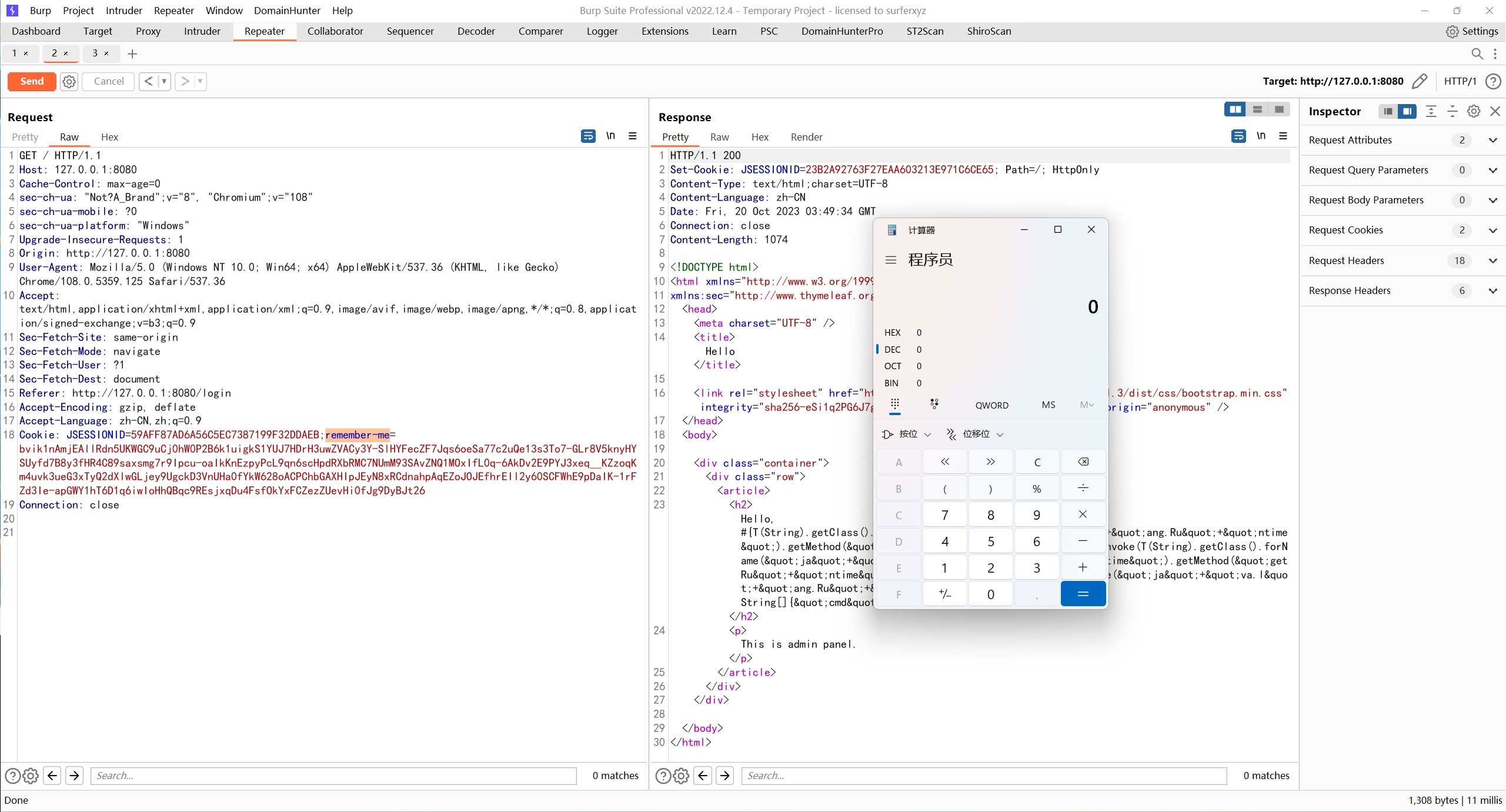Click the Response search input field
The width and height of the screenshot is (1506, 812).
pos(983,776)
